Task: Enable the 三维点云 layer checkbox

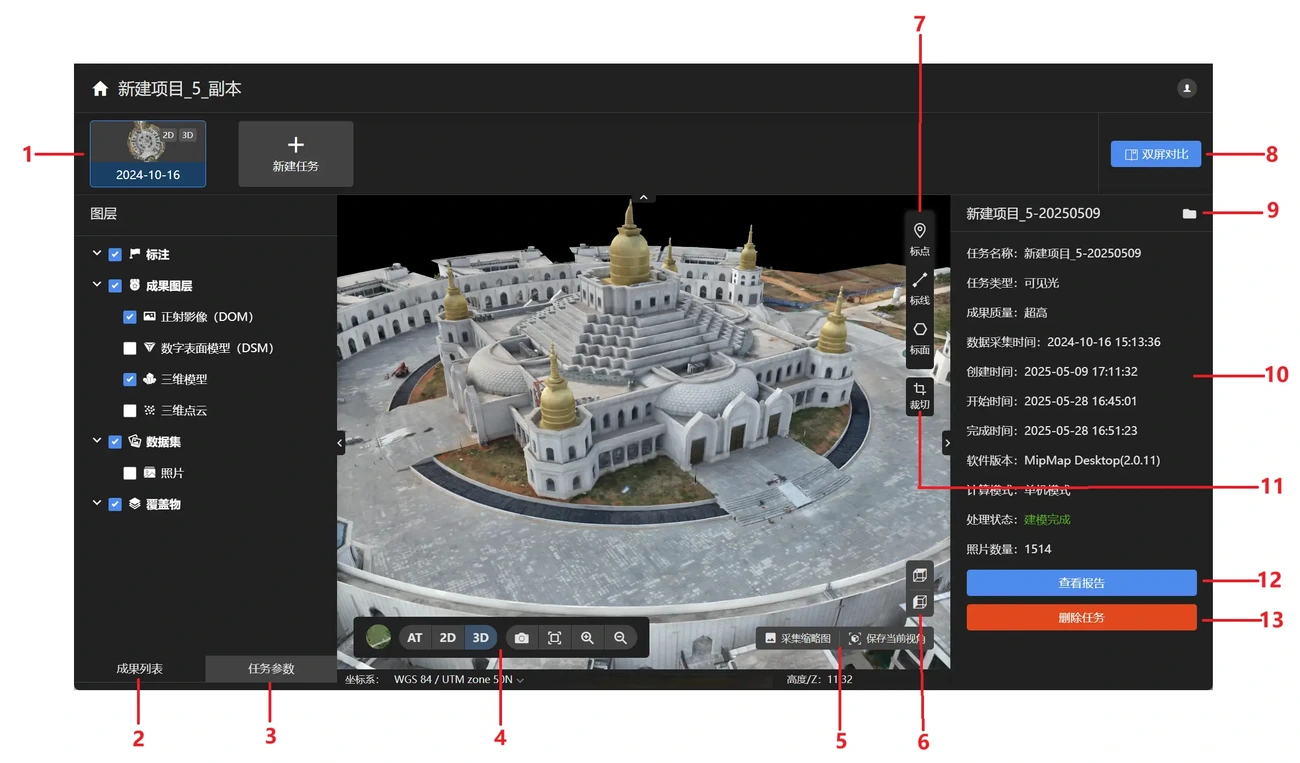Action: pos(130,410)
